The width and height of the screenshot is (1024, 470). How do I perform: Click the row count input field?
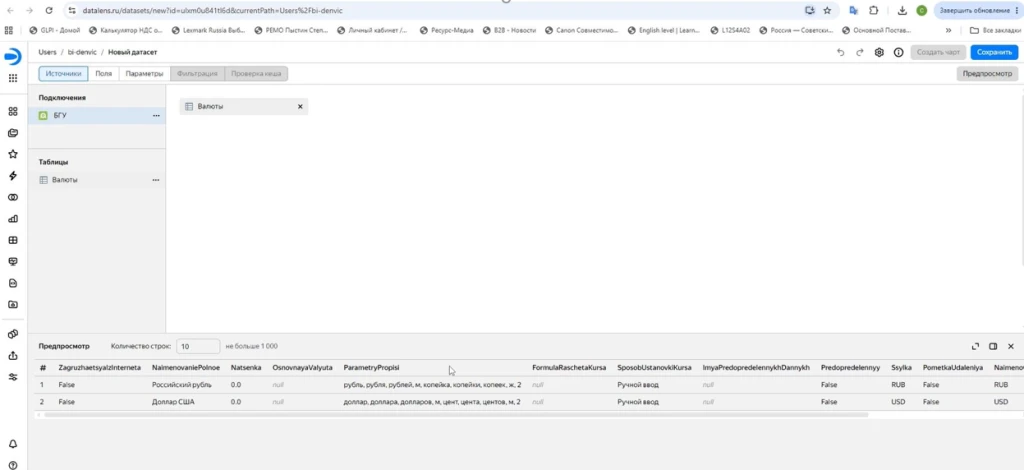click(x=198, y=347)
